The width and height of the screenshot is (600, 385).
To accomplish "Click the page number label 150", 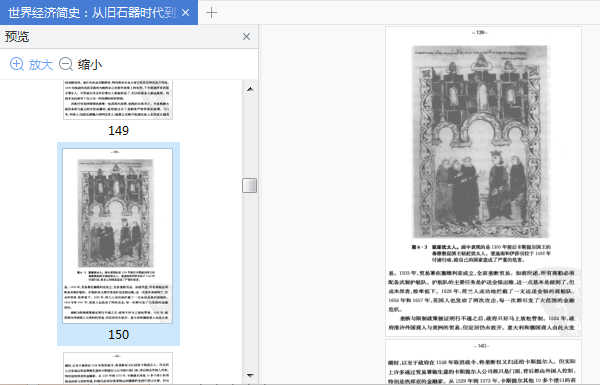I will (x=118, y=334).
